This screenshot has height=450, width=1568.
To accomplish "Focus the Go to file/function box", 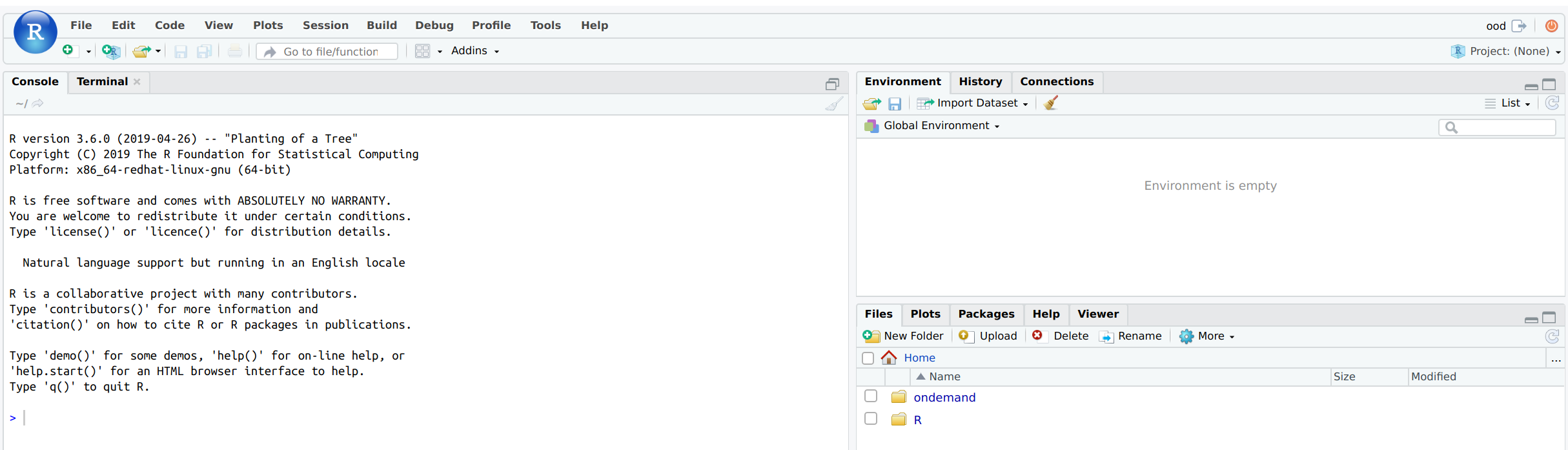I will coord(327,52).
